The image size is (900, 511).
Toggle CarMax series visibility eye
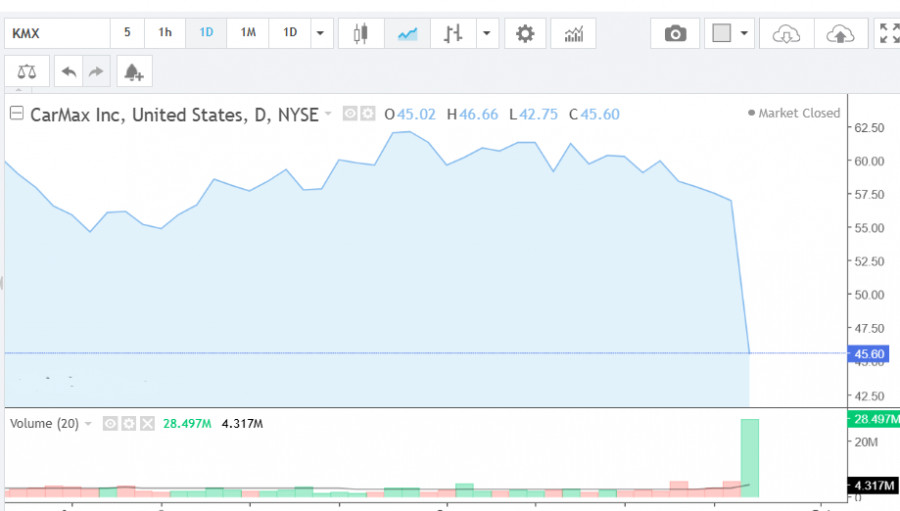pos(350,114)
